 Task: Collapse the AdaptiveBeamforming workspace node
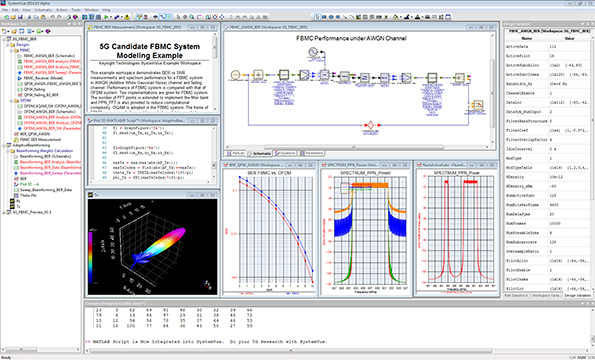(x=4, y=145)
